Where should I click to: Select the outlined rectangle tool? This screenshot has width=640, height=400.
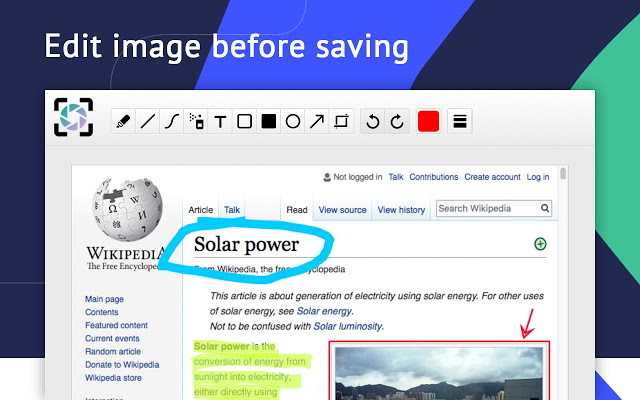click(244, 121)
